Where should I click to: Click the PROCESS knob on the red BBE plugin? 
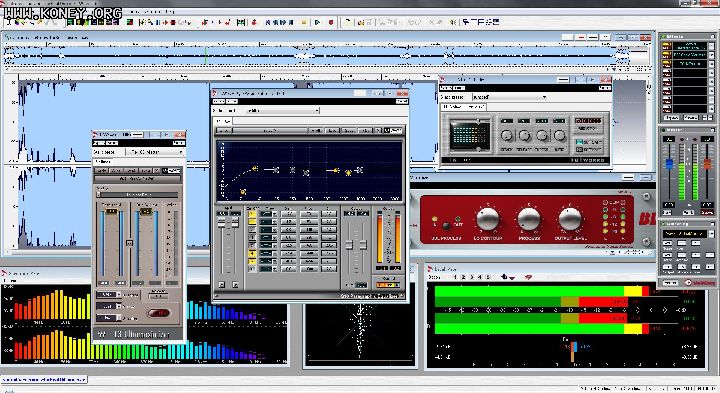(x=529, y=219)
